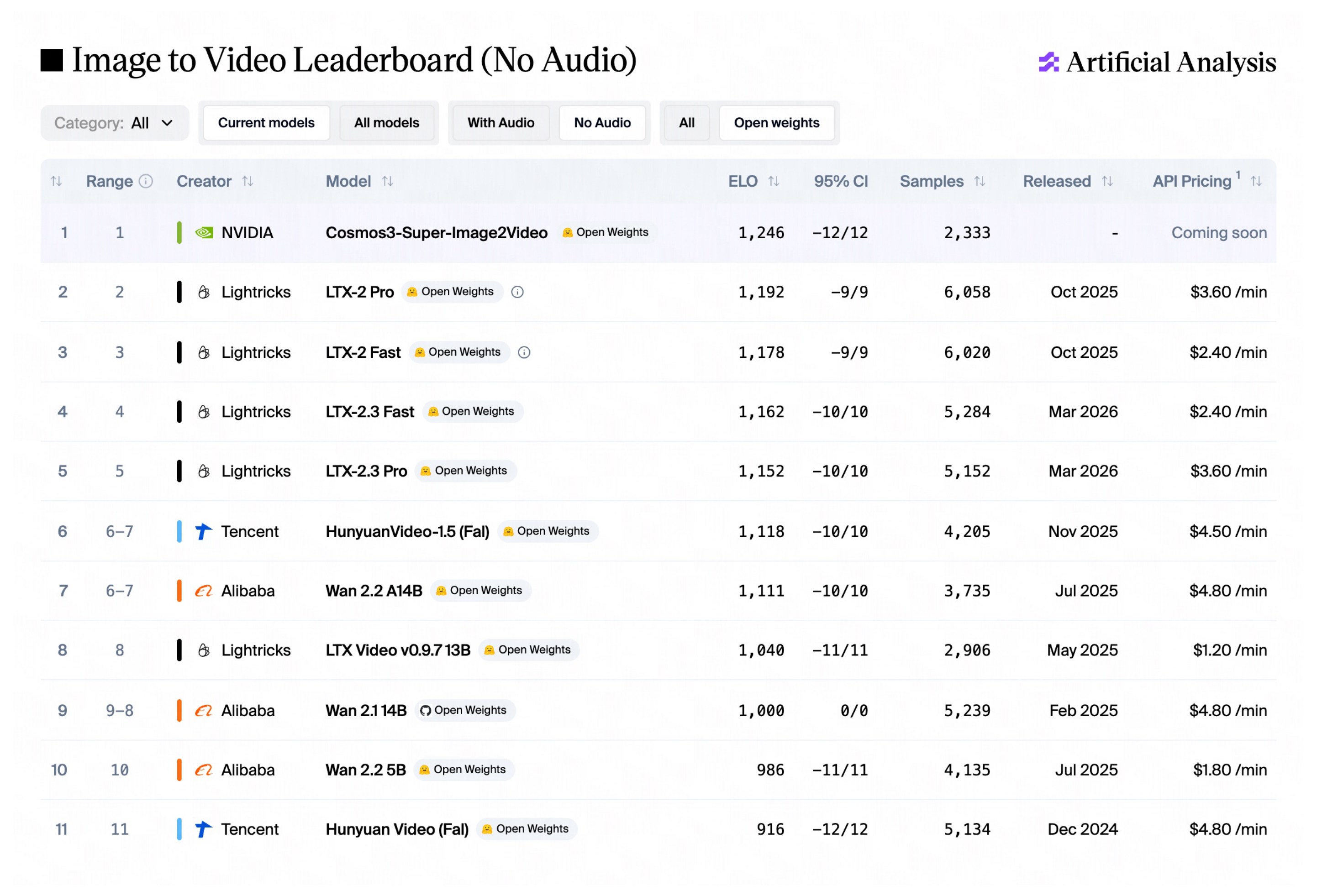The width and height of the screenshot is (1317, 896).
Task: Click the rank sort arrows in first column
Action: pos(56,181)
